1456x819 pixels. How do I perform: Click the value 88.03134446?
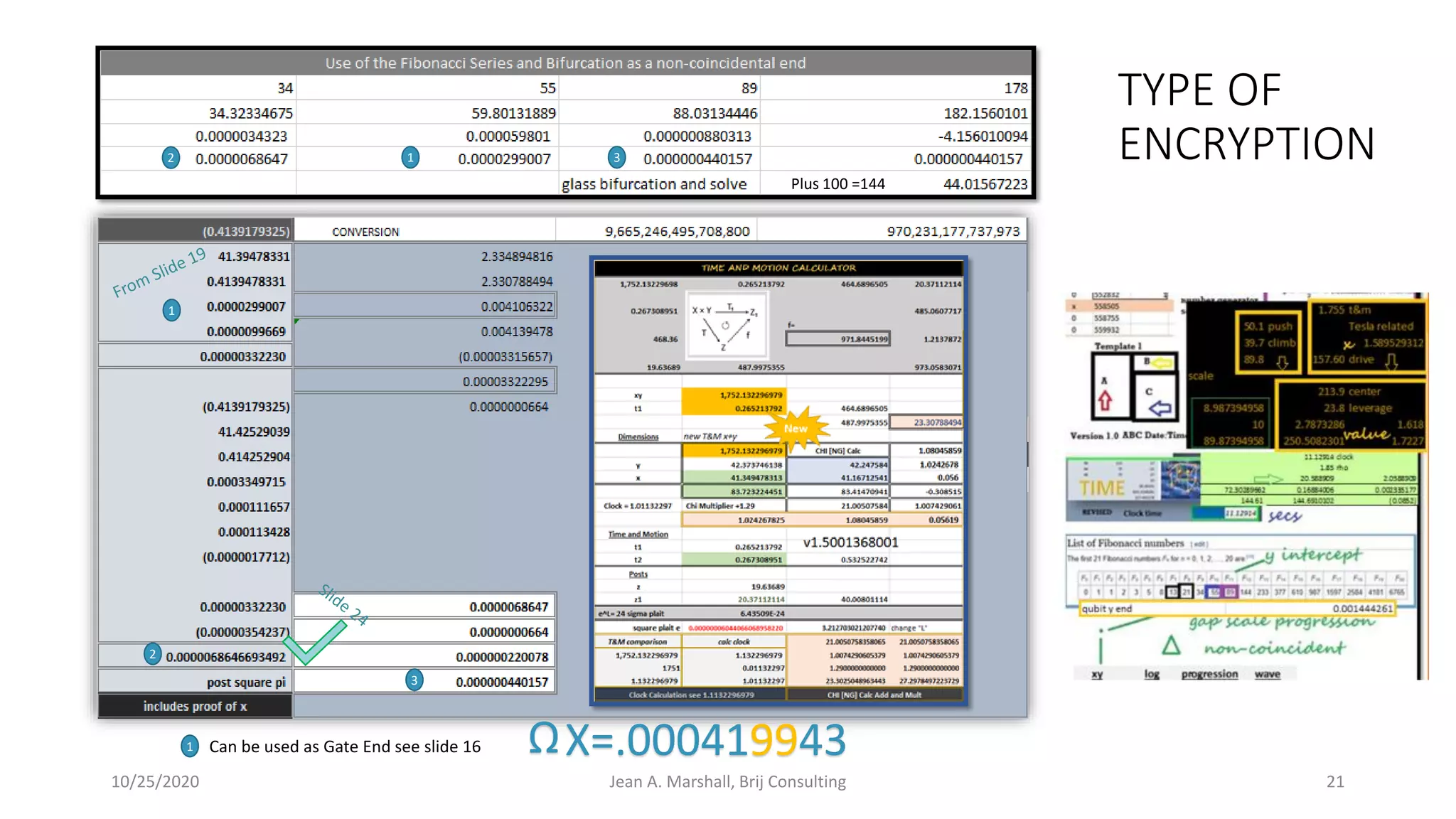715,113
